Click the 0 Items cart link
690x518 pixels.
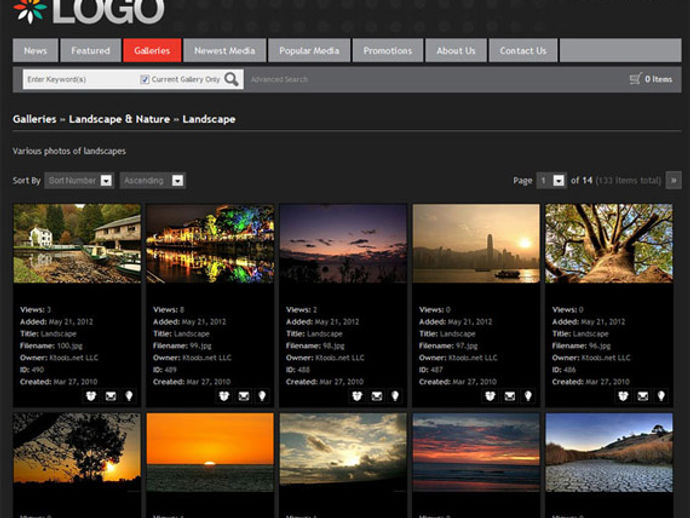click(658, 79)
